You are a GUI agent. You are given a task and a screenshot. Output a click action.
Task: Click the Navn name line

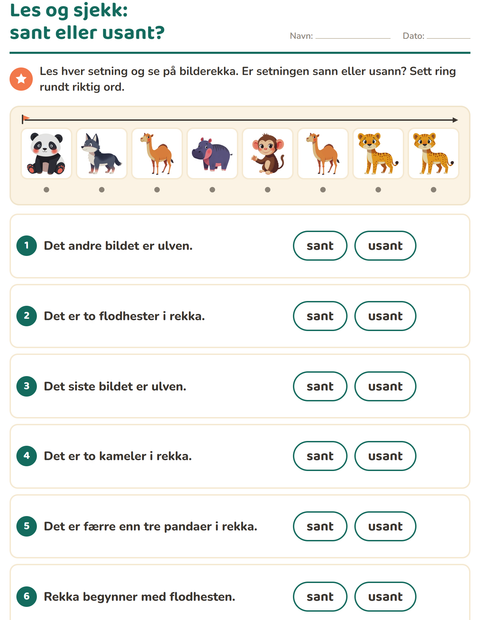coord(353,36)
